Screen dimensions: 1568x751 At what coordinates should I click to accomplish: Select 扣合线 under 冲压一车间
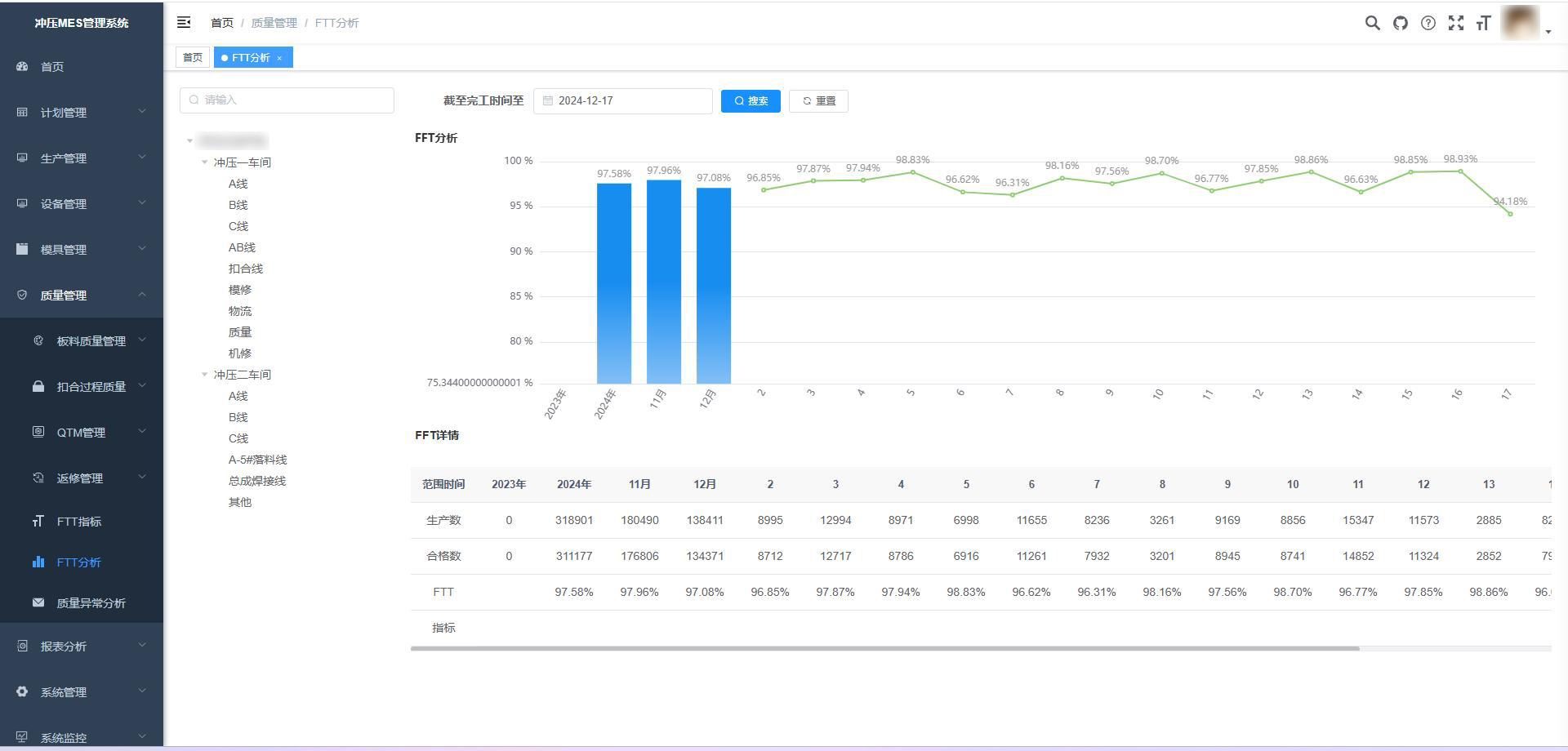(246, 269)
